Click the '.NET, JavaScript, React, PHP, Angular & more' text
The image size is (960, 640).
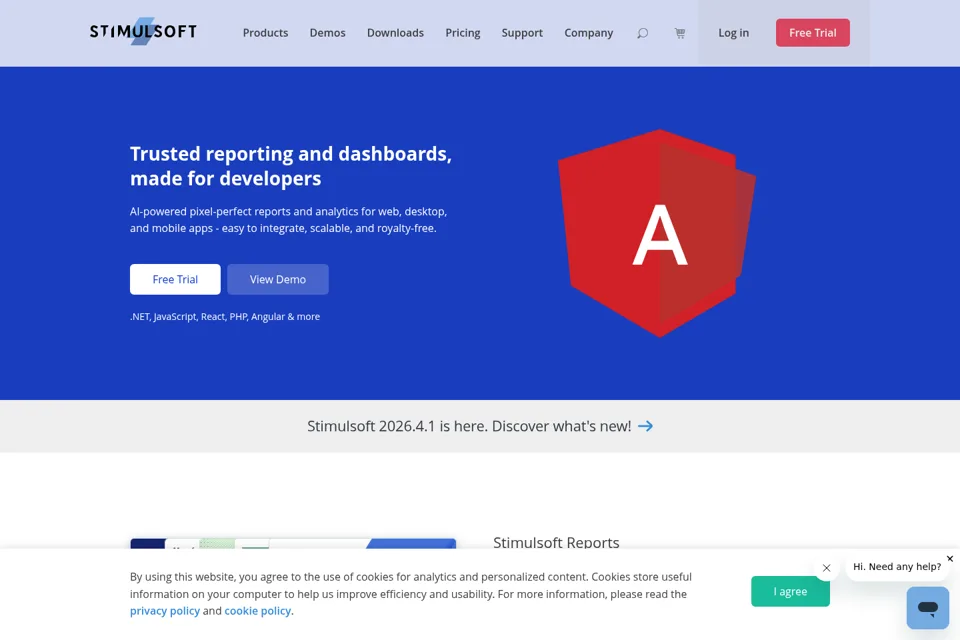coord(225,317)
